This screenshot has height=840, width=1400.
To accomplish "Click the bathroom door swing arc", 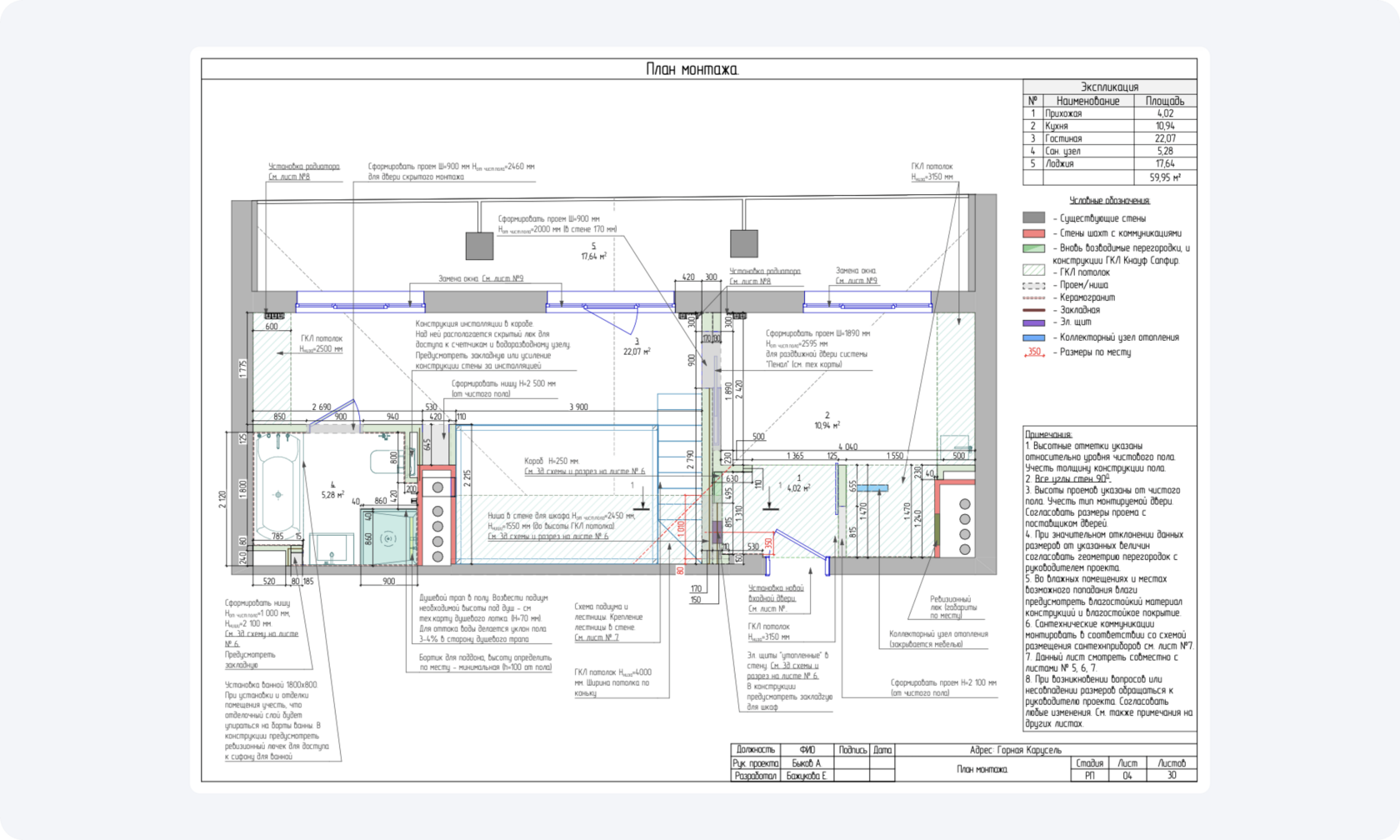I will click(344, 414).
